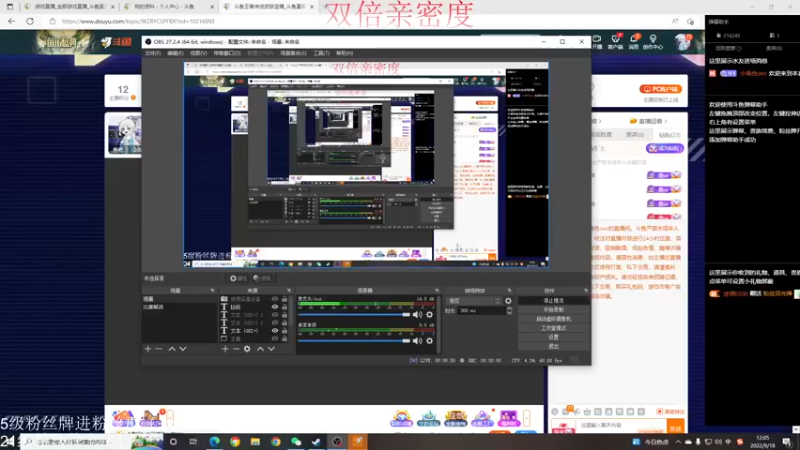Click the orange PC client button on Douyu
Viewport: 800px width, 450px height.
click(x=661, y=89)
